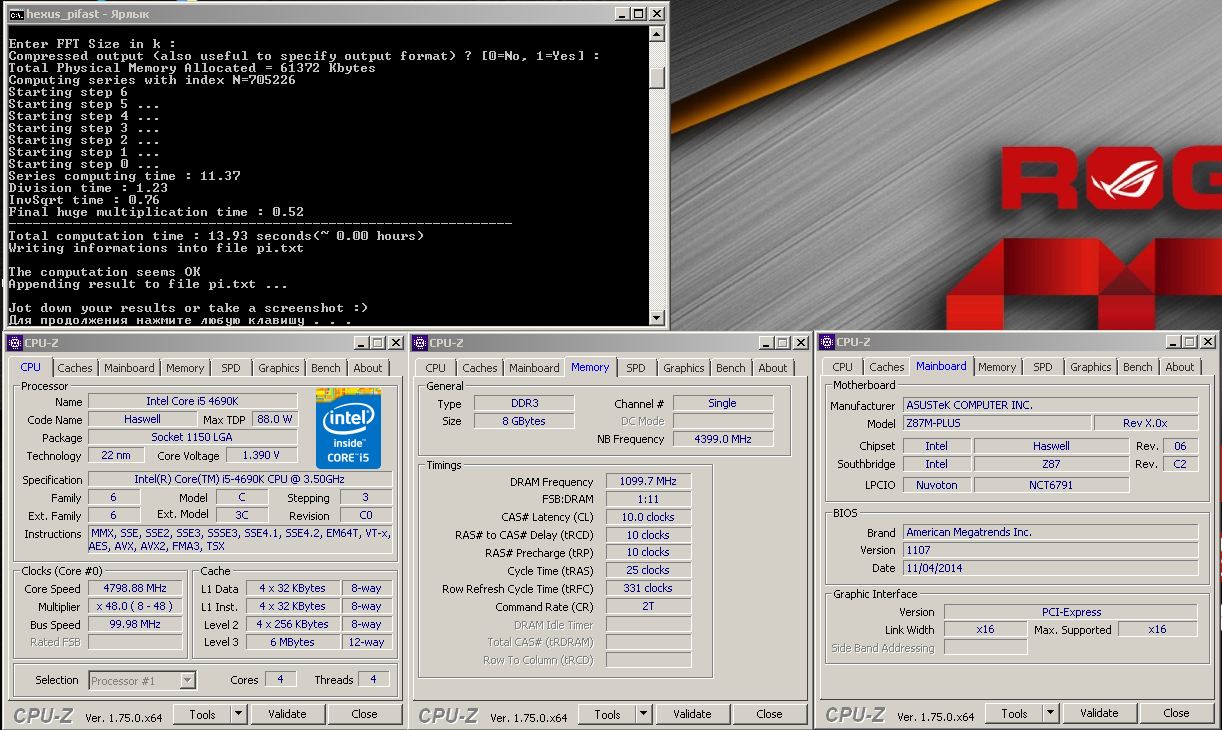
Task: Click the FSB:DRAM ratio value 1:11
Action: pos(648,499)
